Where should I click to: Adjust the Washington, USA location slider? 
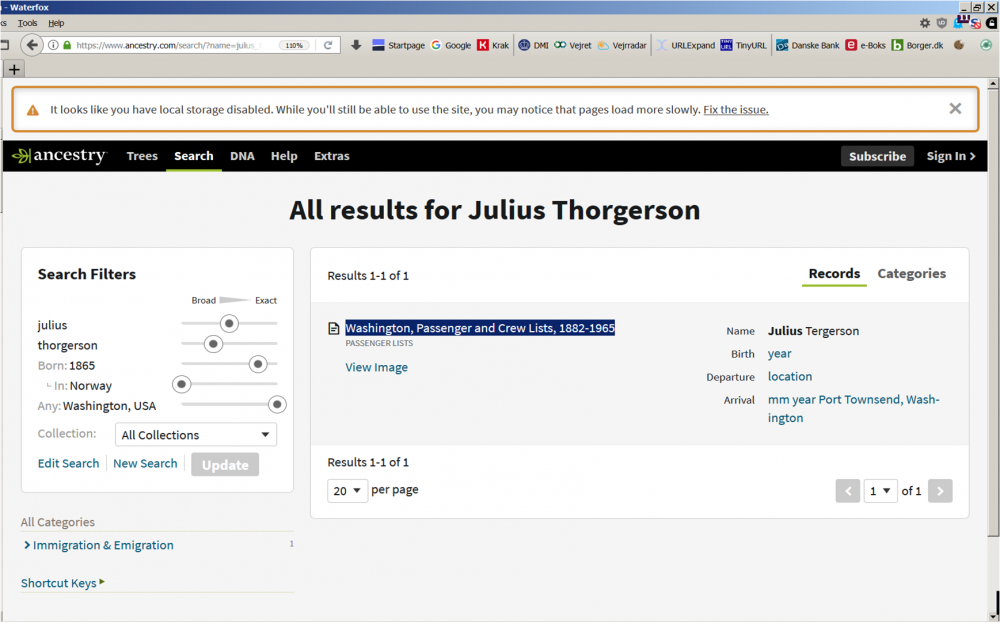click(x=277, y=405)
